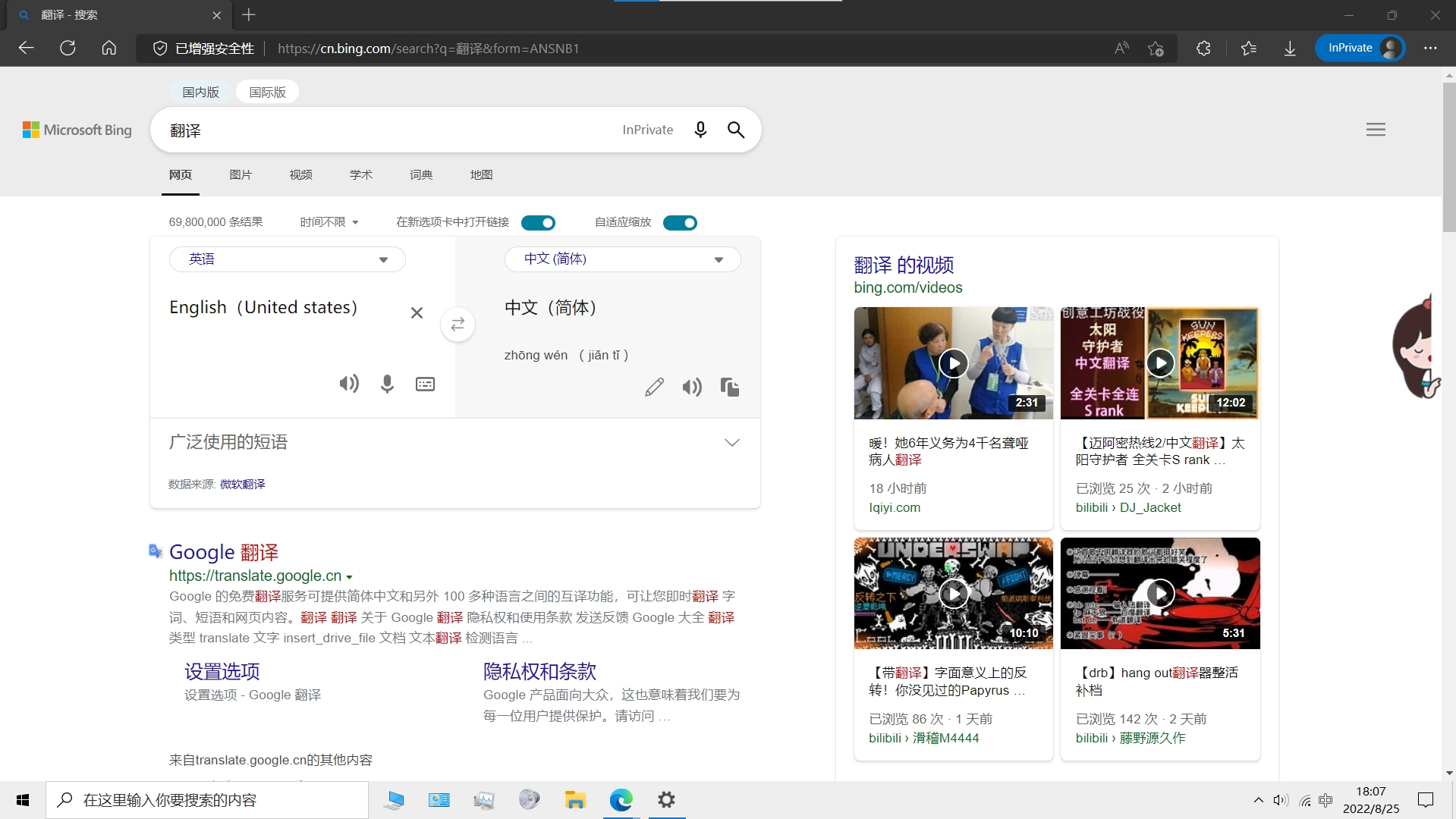1456x819 pixels.
Task: Click the page vertical scrollbar thumb
Action: [x=1448, y=157]
